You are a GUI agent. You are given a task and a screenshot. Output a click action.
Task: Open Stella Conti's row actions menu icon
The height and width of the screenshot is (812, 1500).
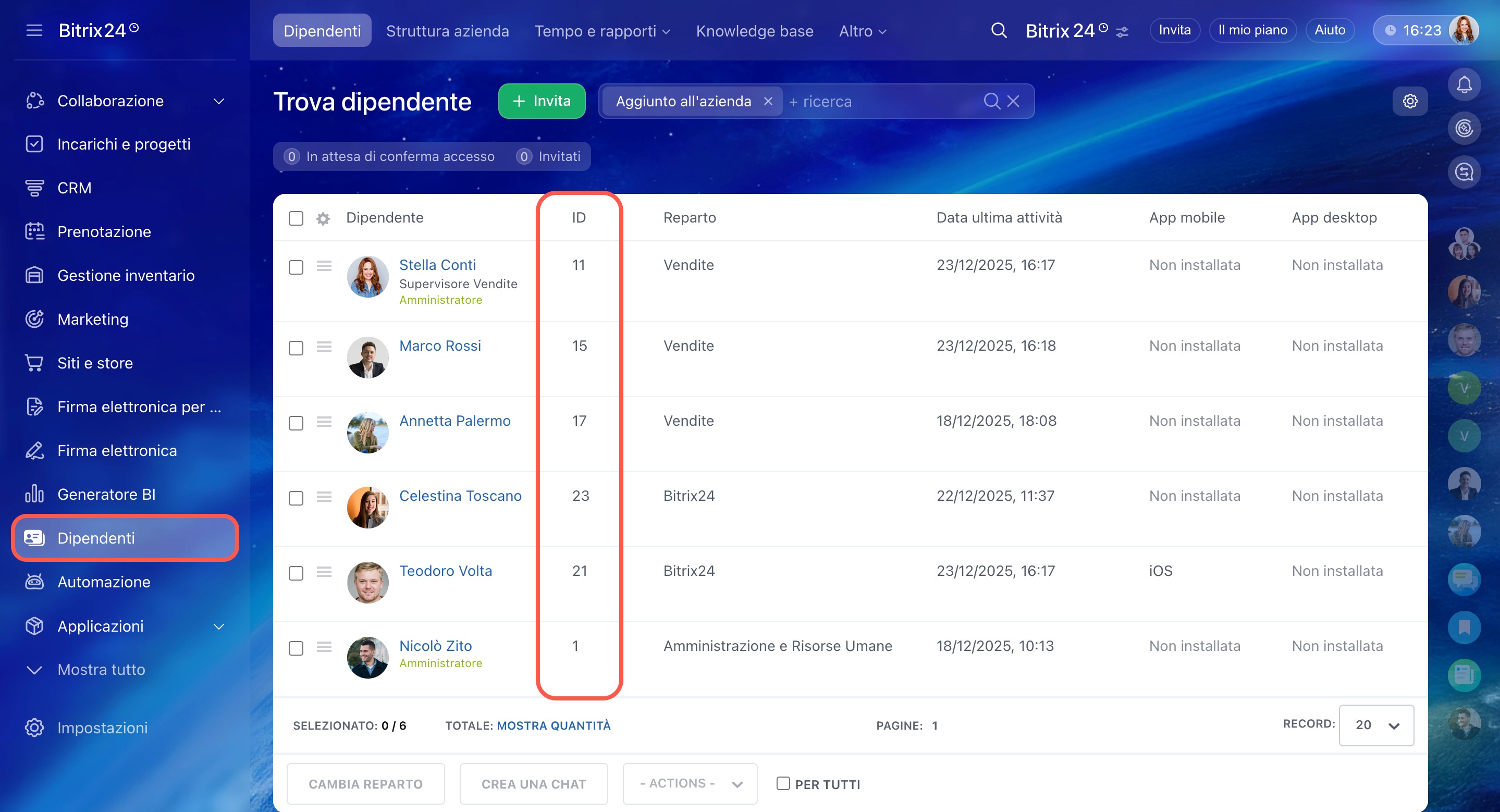(324, 266)
